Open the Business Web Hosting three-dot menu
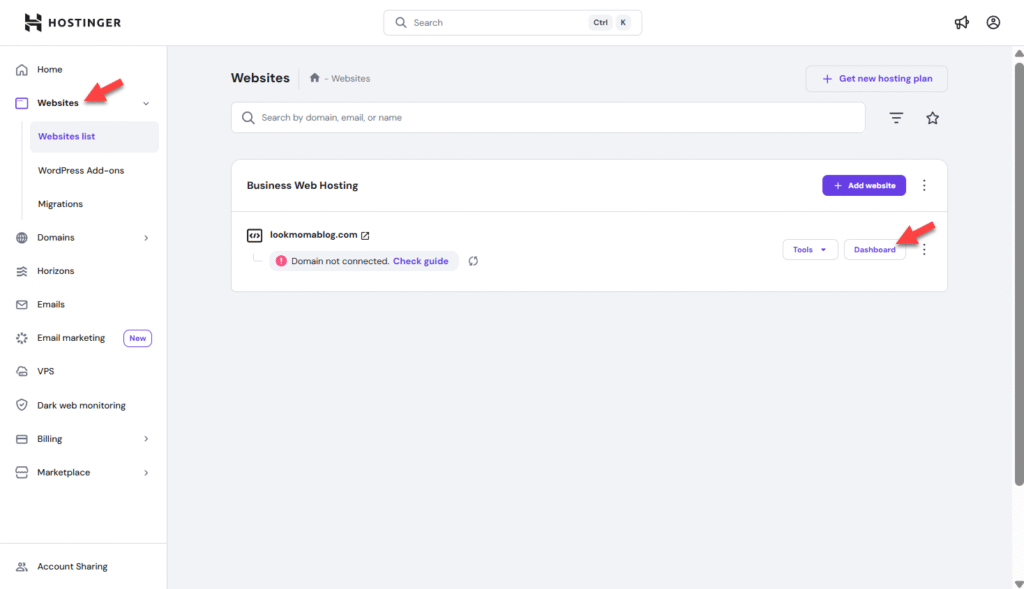This screenshot has width=1024, height=589. (x=924, y=185)
